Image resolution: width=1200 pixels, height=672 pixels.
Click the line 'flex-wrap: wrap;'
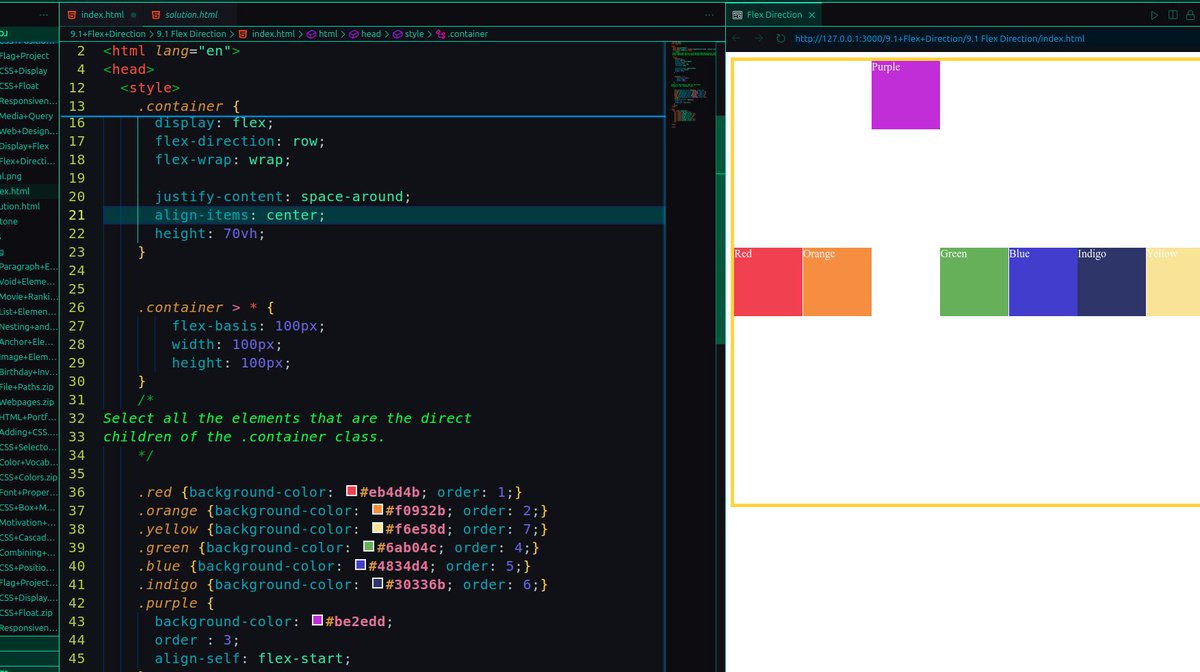click(223, 160)
